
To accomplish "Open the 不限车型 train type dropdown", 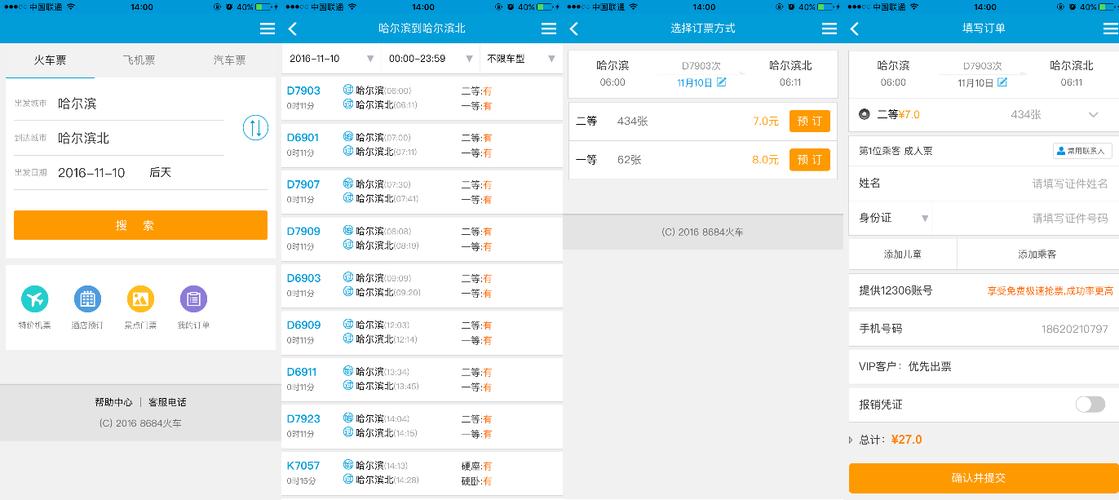I will pyautogui.click(x=521, y=58).
